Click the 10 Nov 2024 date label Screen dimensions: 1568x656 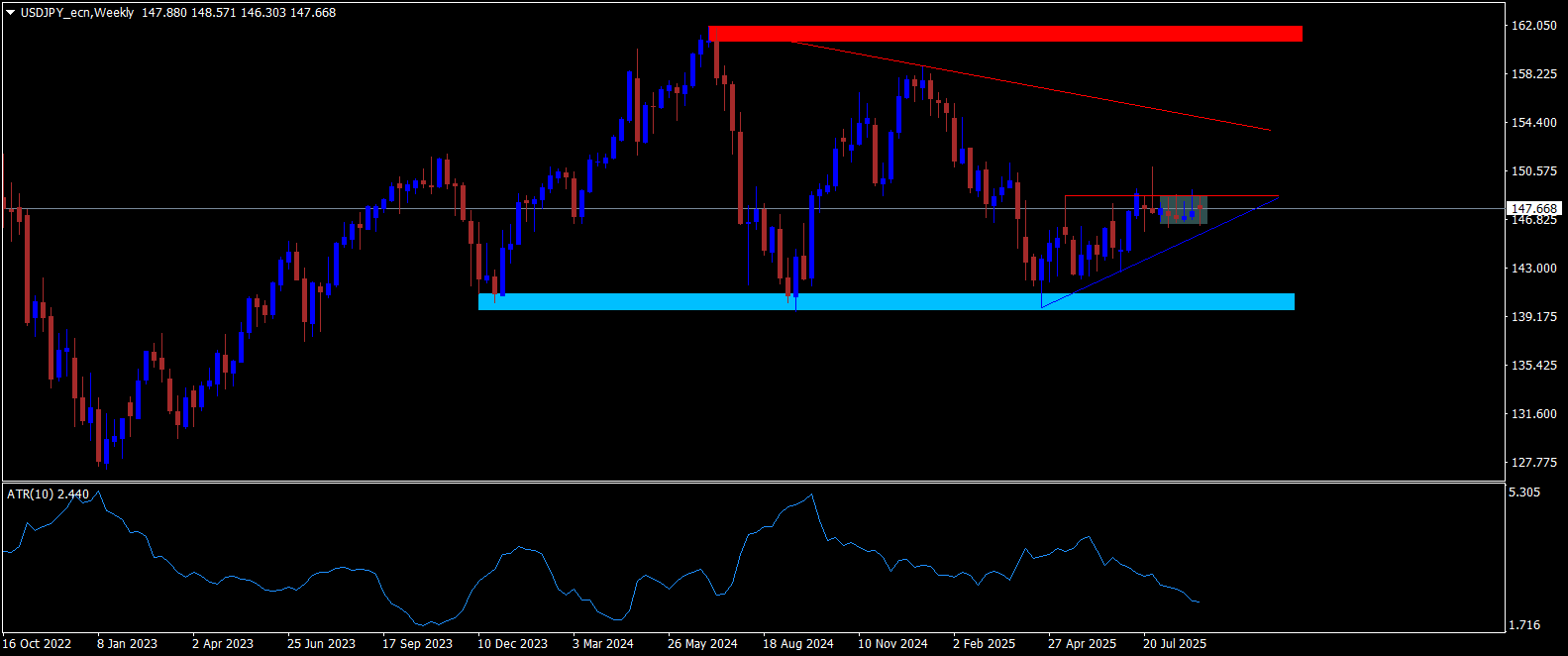892,644
